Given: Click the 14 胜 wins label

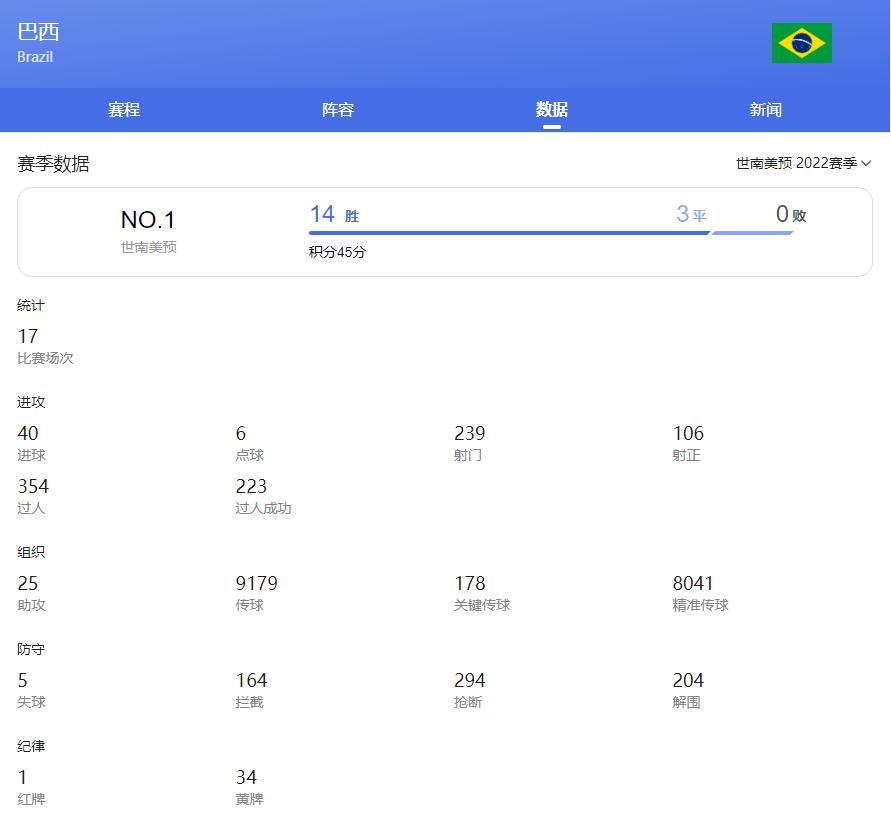Looking at the screenshot, I should point(334,215).
